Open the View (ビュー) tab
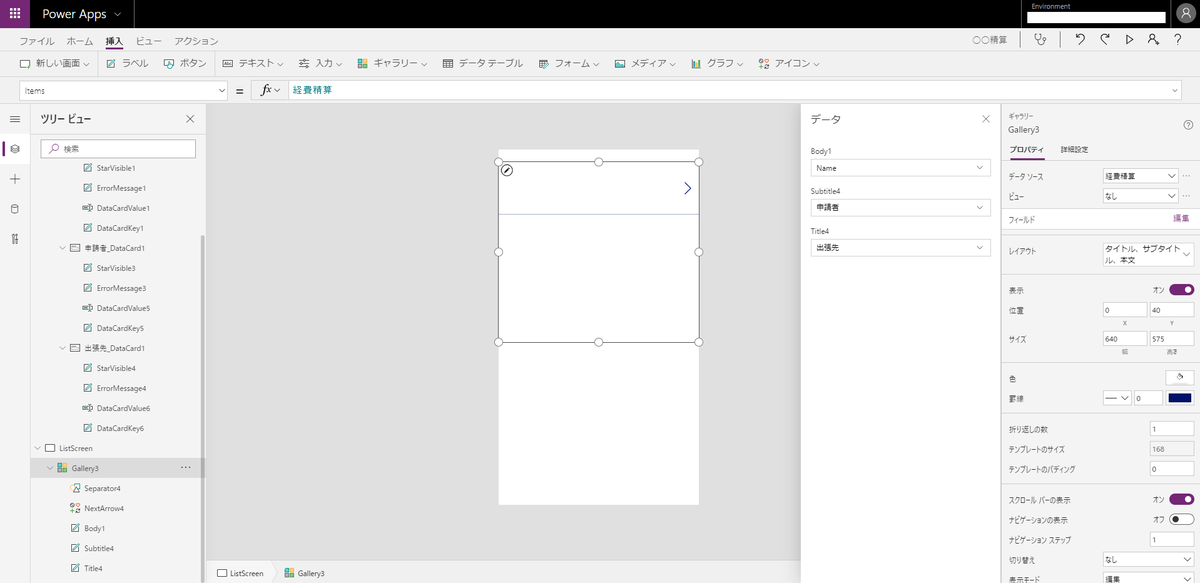 click(x=148, y=41)
